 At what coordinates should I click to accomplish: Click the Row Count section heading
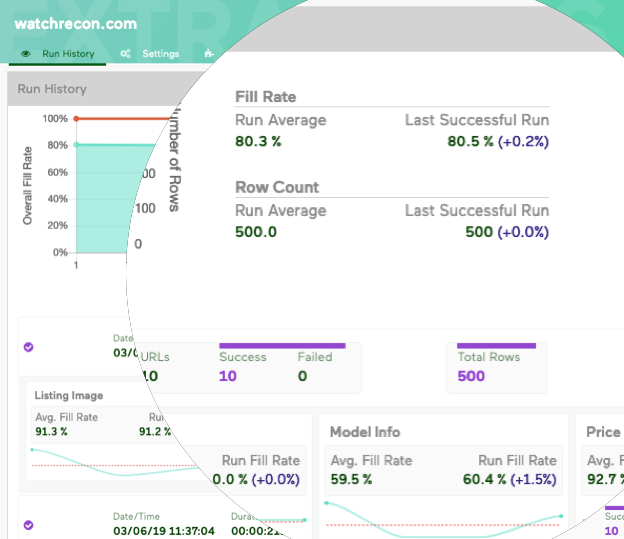pos(277,187)
